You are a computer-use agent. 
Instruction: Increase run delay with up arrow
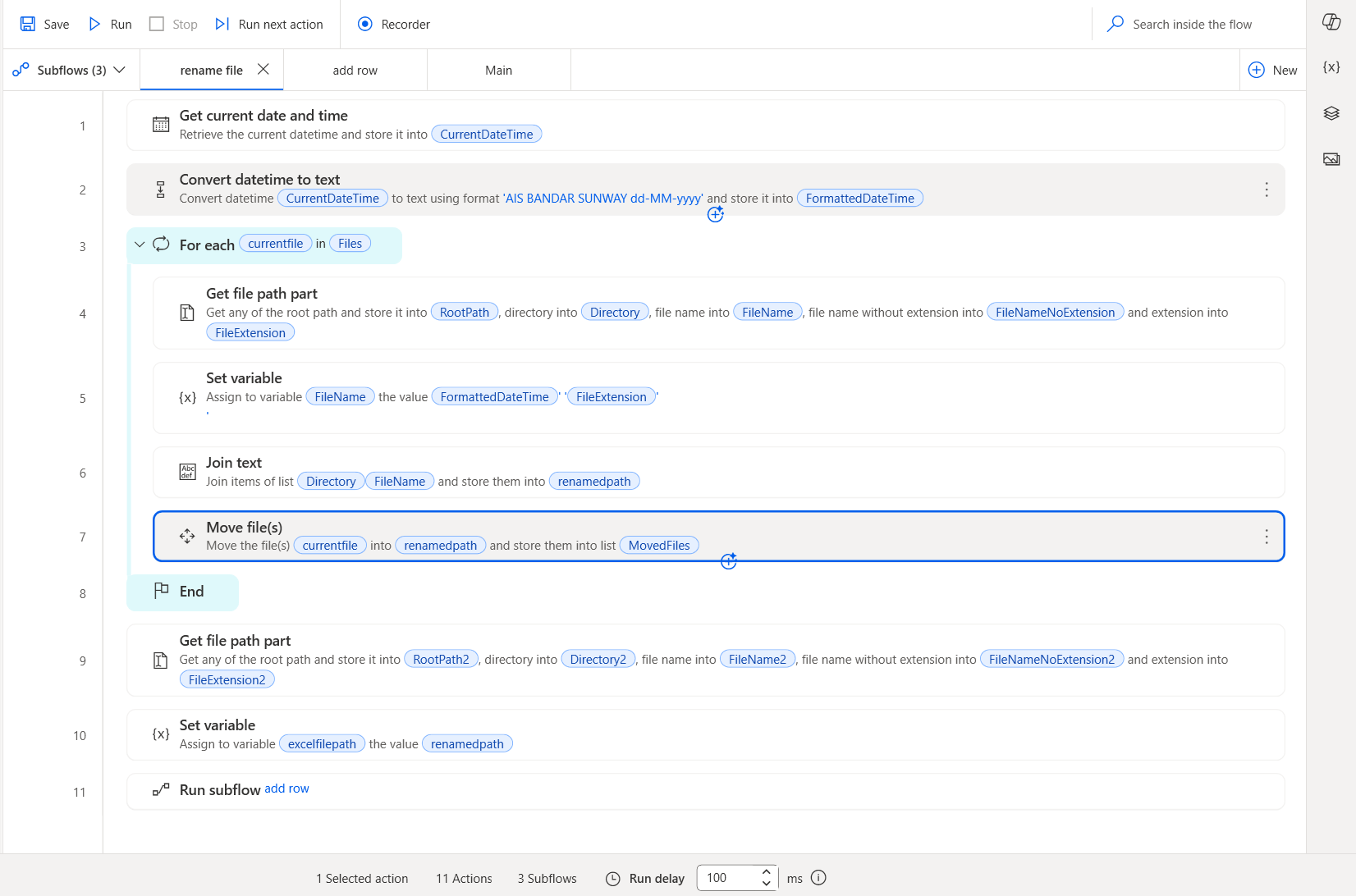[x=767, y=871]
